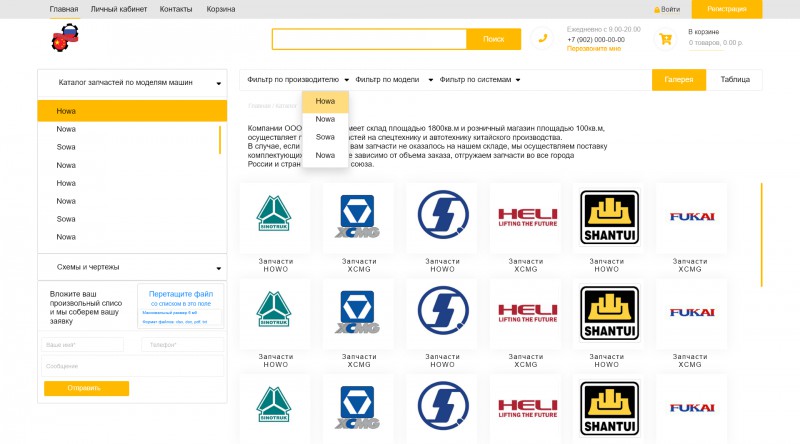
Task: Open the XCMG logo card in the top row
Action: 357,216
